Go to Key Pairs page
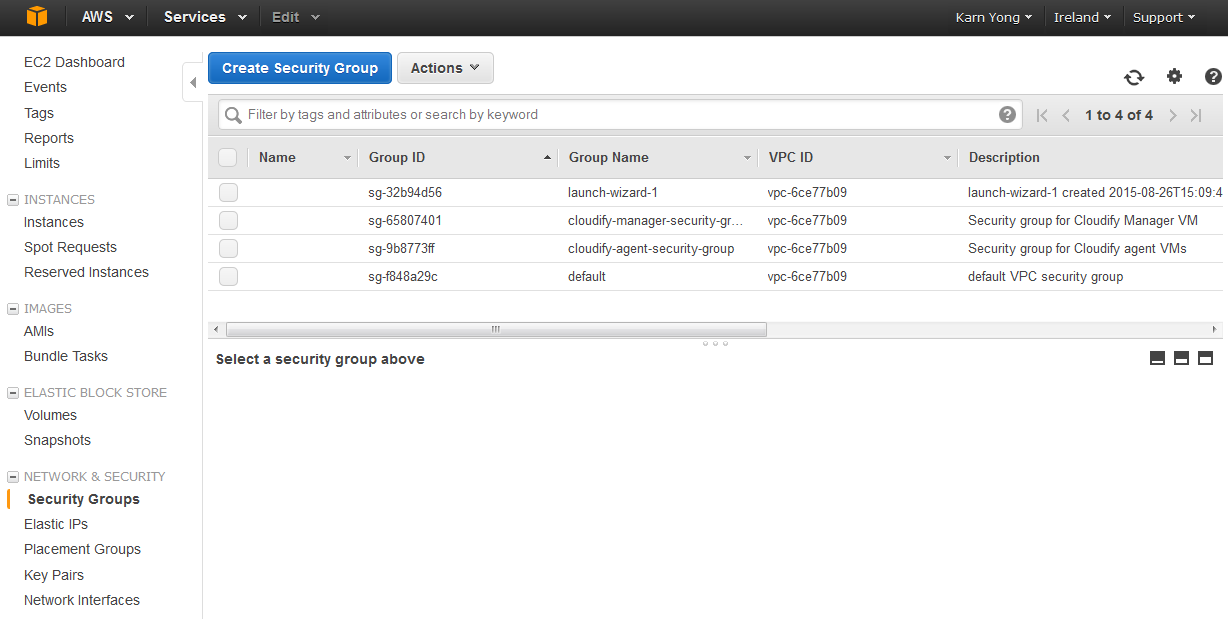The width and height of the screenshot is (1228, 619). click(54, 575)
